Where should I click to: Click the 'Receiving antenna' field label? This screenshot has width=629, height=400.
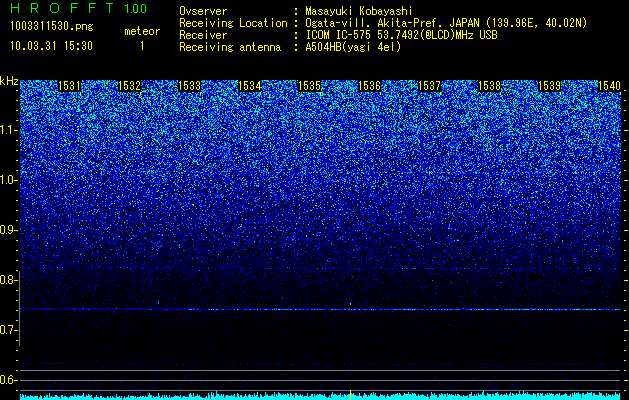point(230,47)
